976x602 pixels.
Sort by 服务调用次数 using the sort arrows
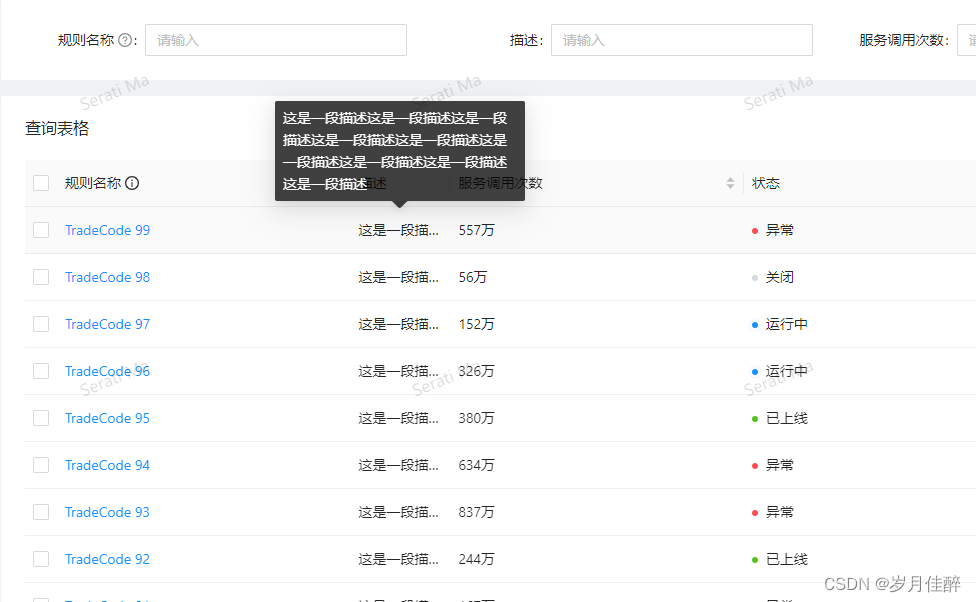pos(730,183)
